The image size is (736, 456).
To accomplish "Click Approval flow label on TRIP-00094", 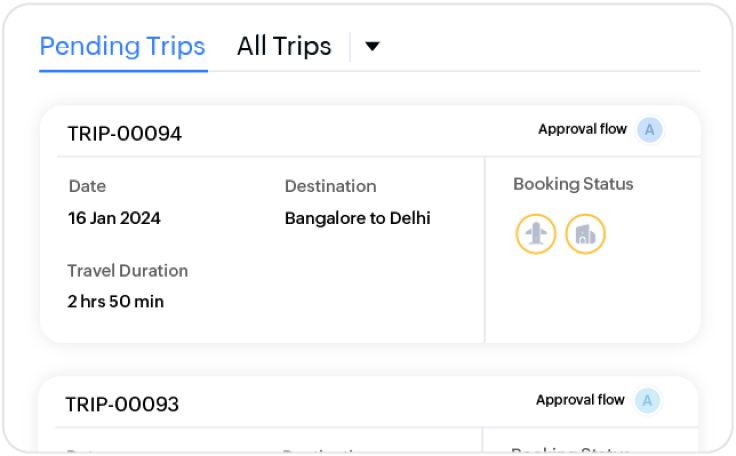I will (582, 129).
